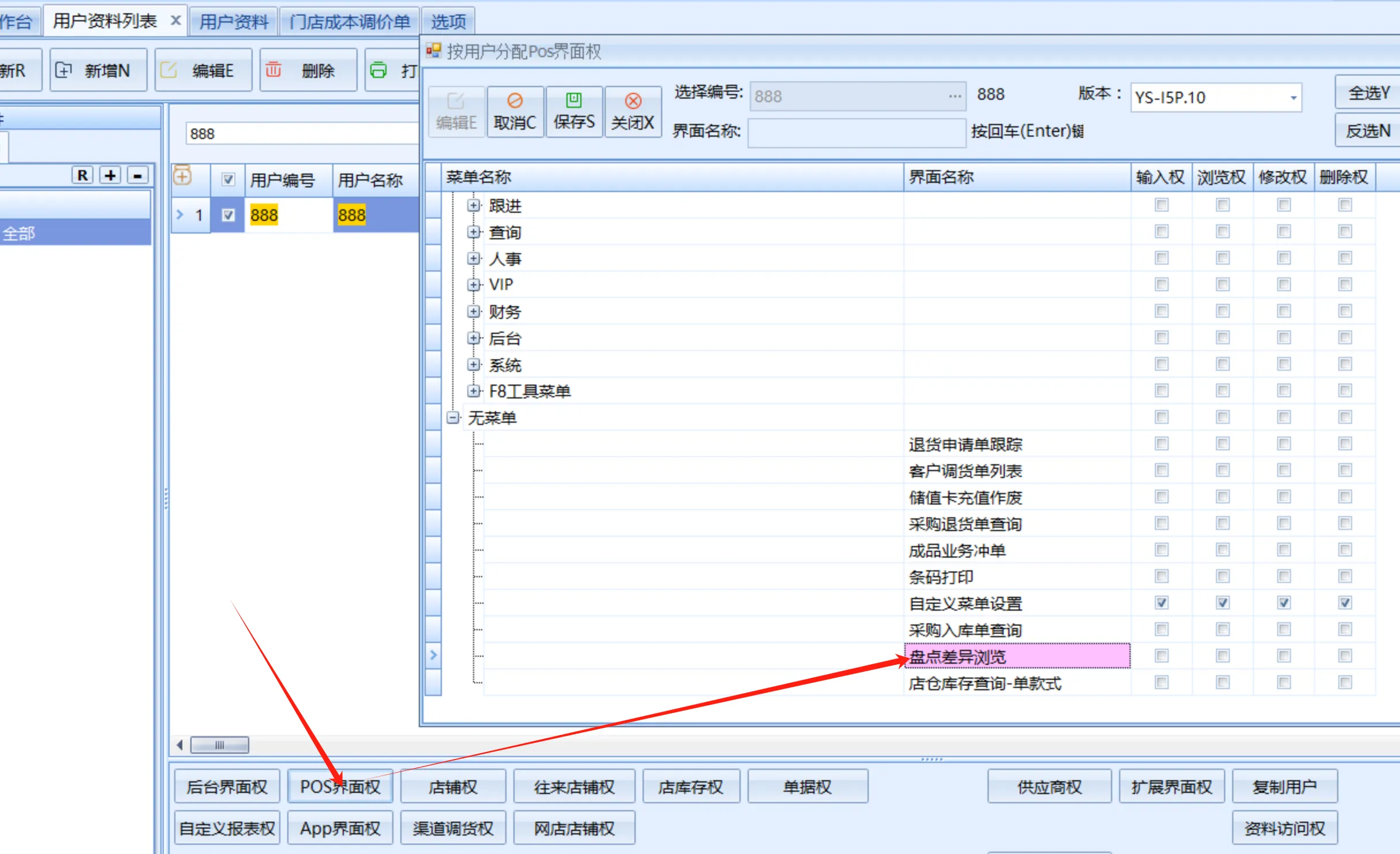
Task: Enable 输入权 for 盘点差异浏览
Action: coord(1161,656)
